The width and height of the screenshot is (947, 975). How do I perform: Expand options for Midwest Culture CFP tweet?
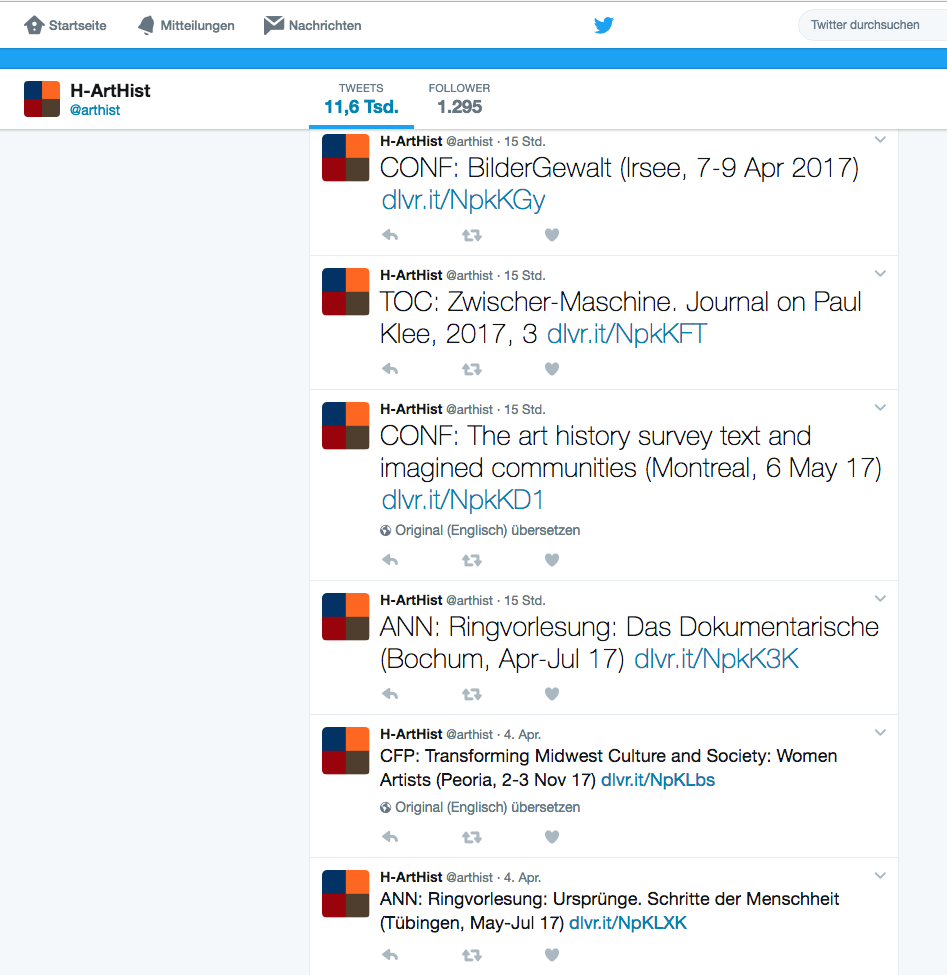pyautogui.click(x=880, y=732)
